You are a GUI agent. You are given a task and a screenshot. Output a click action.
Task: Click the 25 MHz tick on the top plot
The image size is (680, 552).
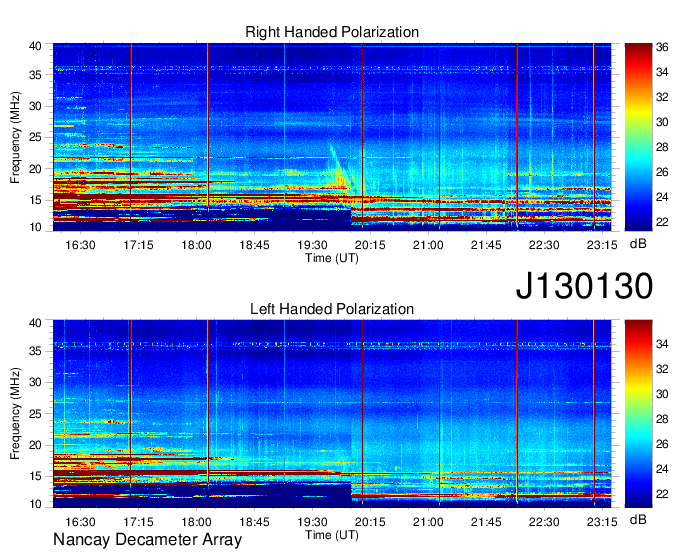click(x=35, y=137)
